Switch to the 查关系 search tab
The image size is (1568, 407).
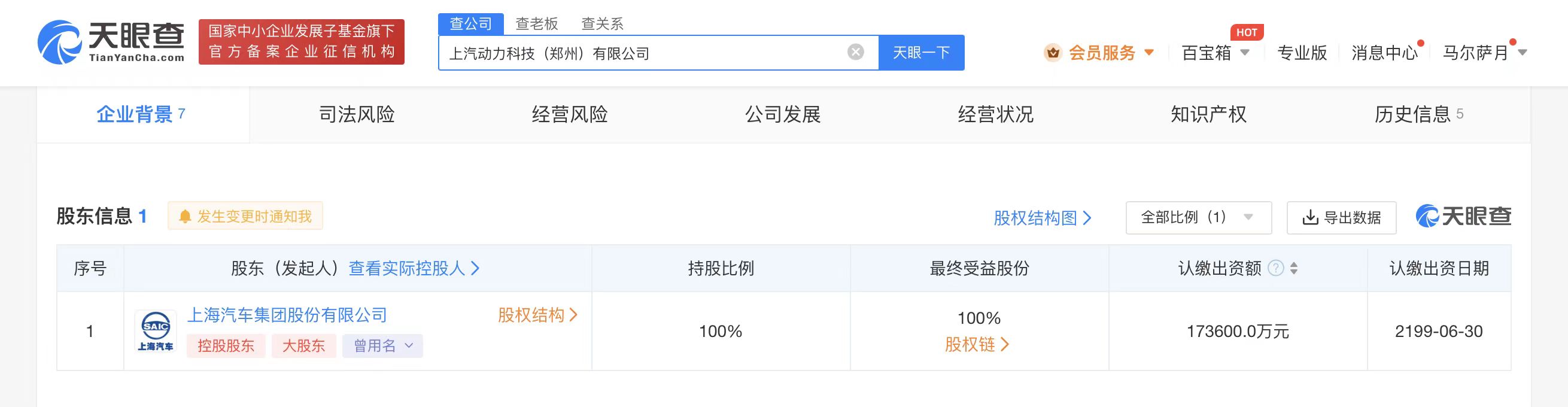[602, 24]
